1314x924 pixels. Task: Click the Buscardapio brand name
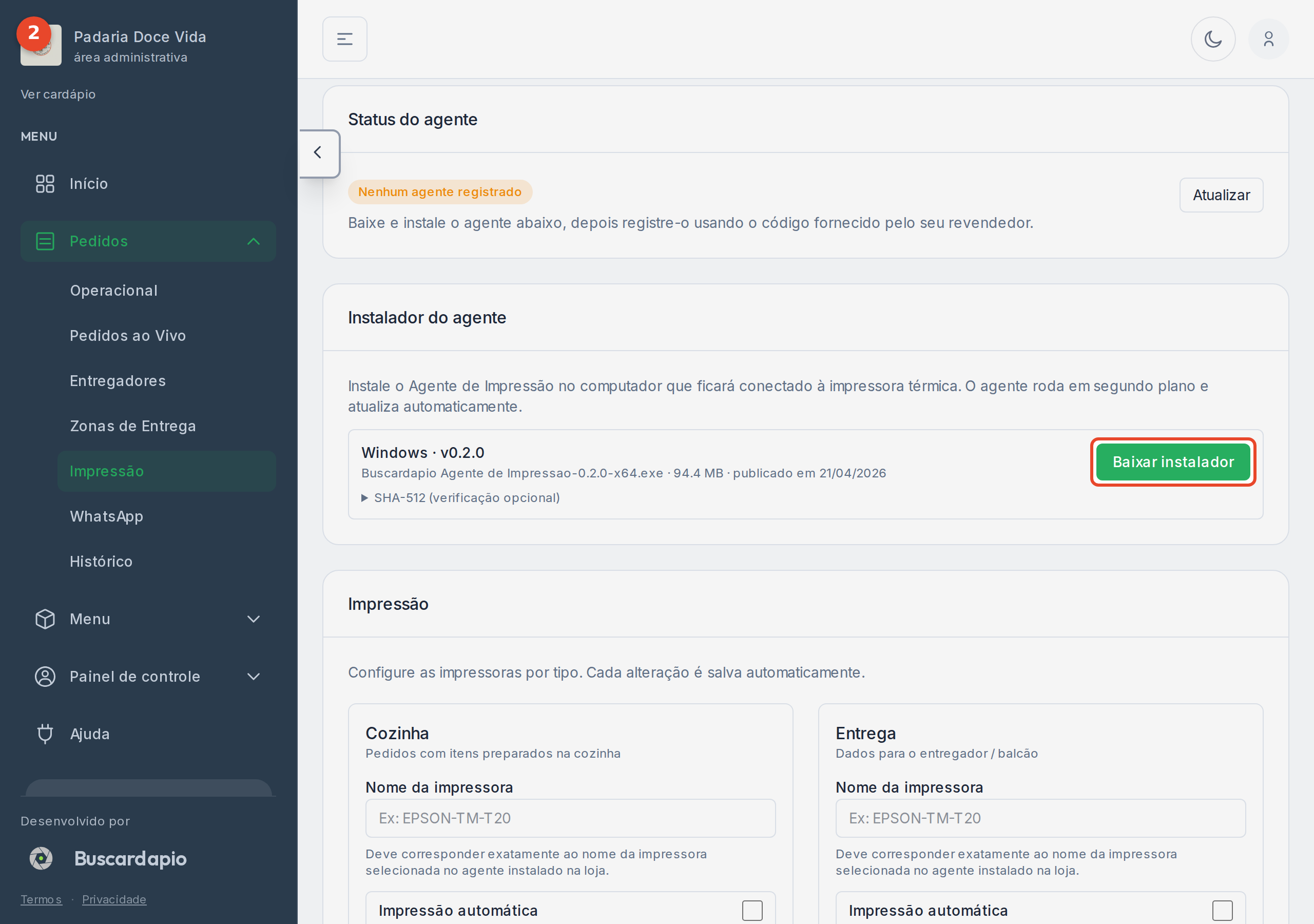[x=130, y=858]
